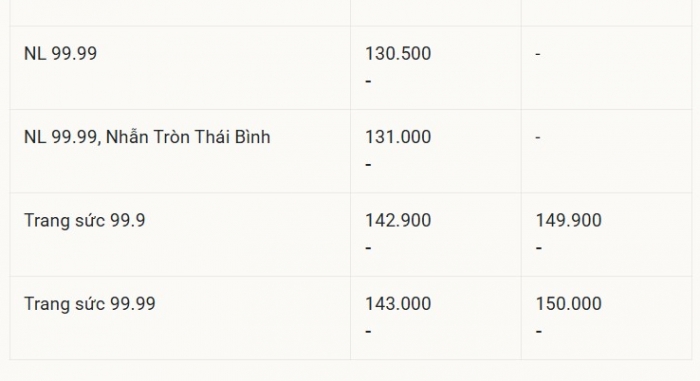Viewport: 700px width, 381px height.
Task: Click sell dash in Nhẫn Tròn Thái Bình row
Action: point(538,137)
